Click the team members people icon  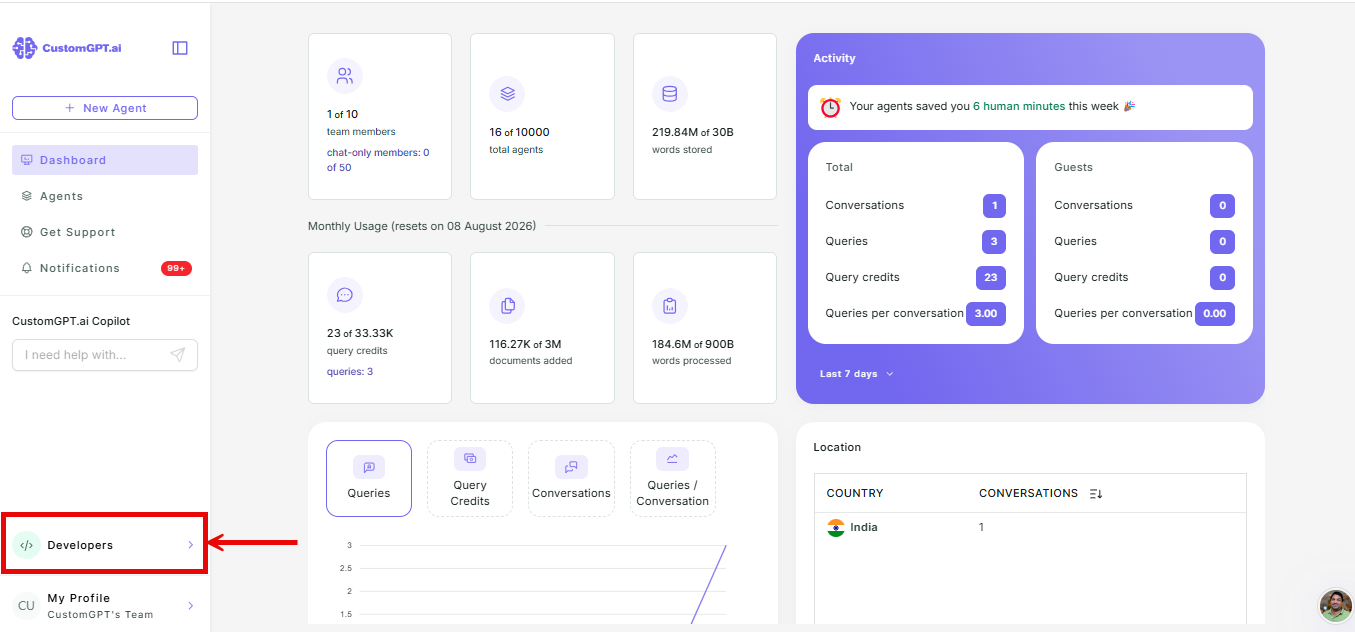click(x=345, y=76)
